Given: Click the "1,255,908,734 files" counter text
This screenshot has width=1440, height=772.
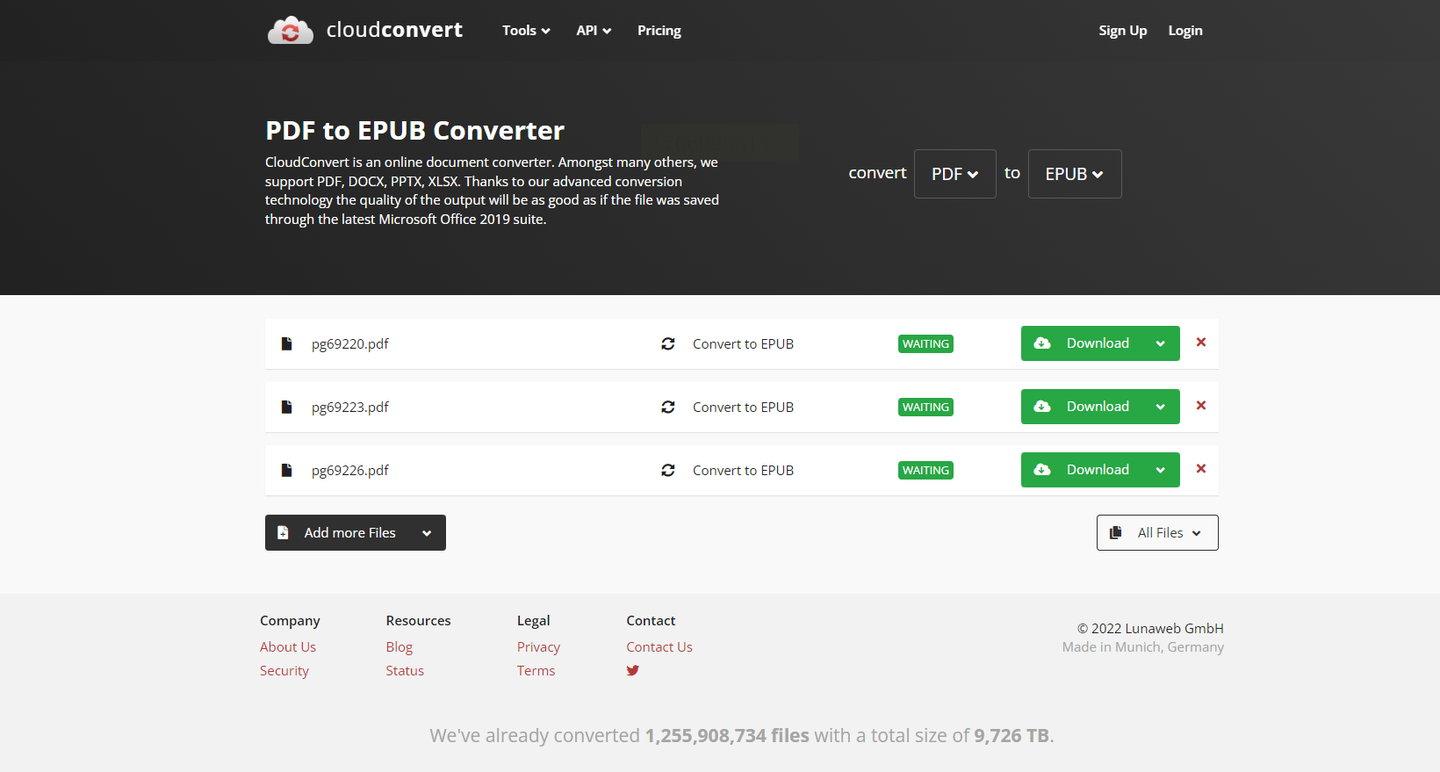Looking at the screenshot, I should [x=727, y=736].
